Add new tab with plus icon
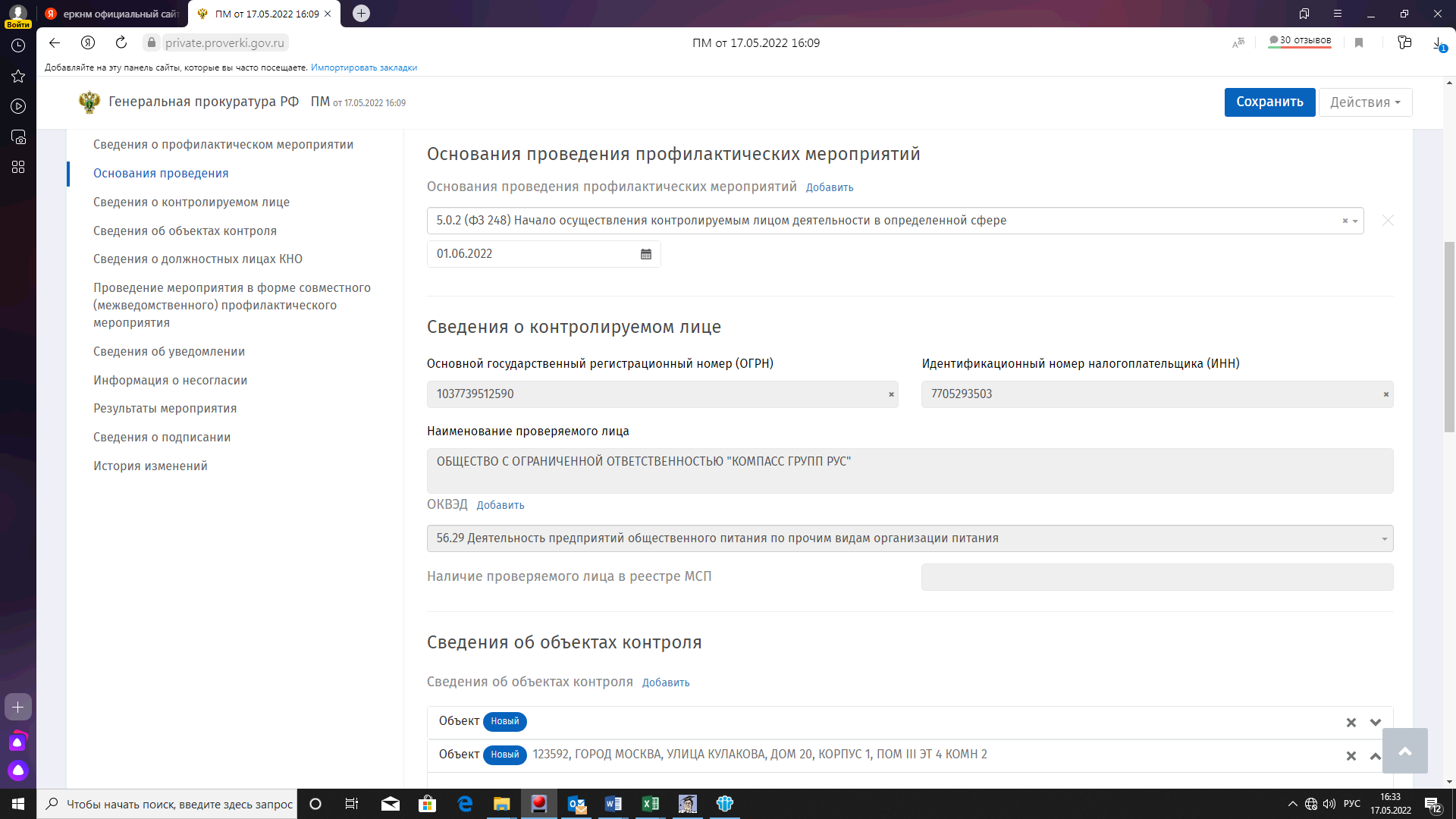This screenshot has height=819, width=1456. (x=362, y=14)
